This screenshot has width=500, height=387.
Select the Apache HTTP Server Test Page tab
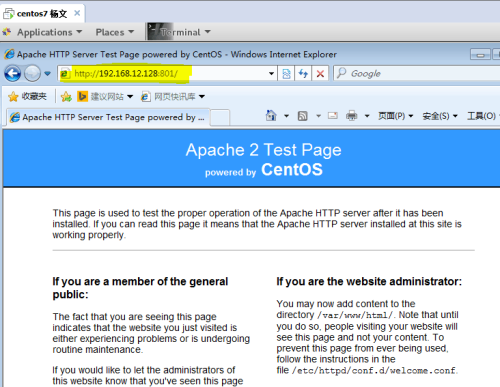(108, 117)
